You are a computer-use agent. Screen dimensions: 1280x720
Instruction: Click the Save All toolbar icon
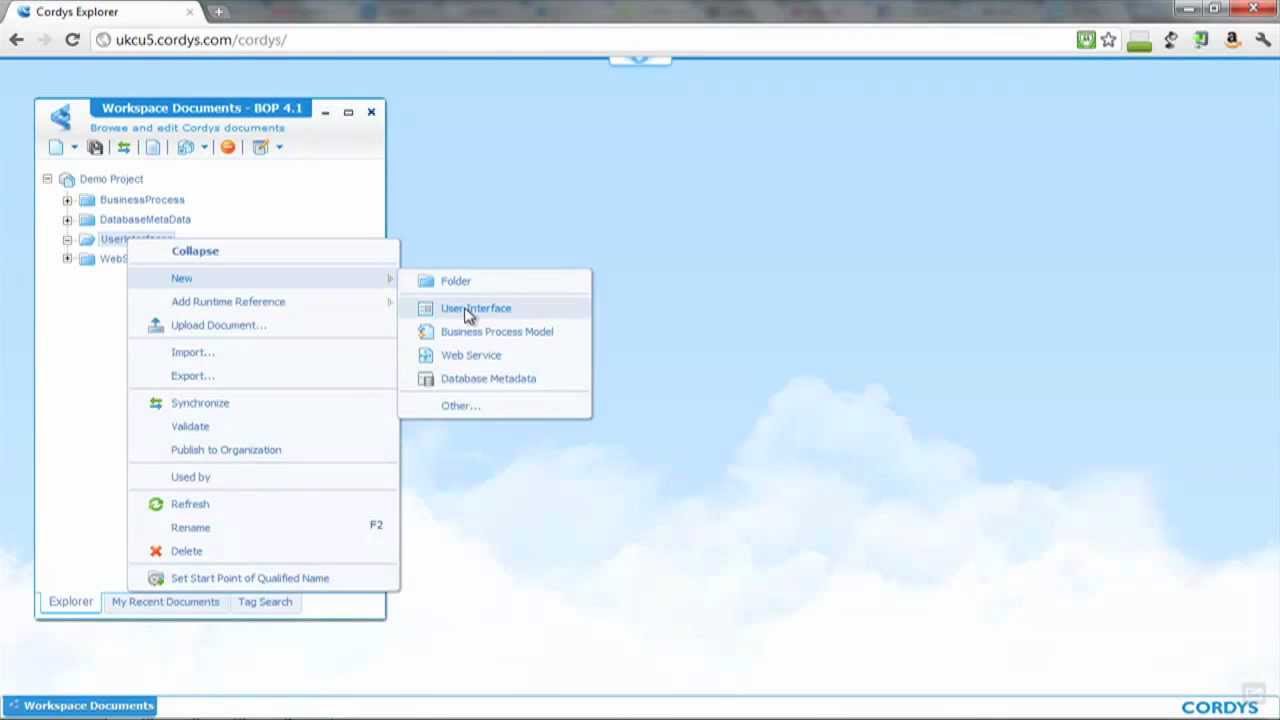pos(95,147)
